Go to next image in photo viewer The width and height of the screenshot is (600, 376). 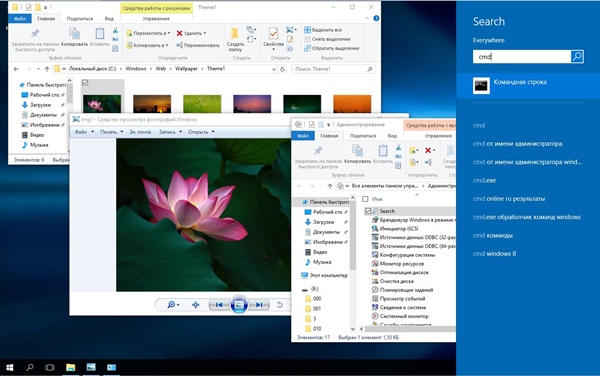click(259, 304)
